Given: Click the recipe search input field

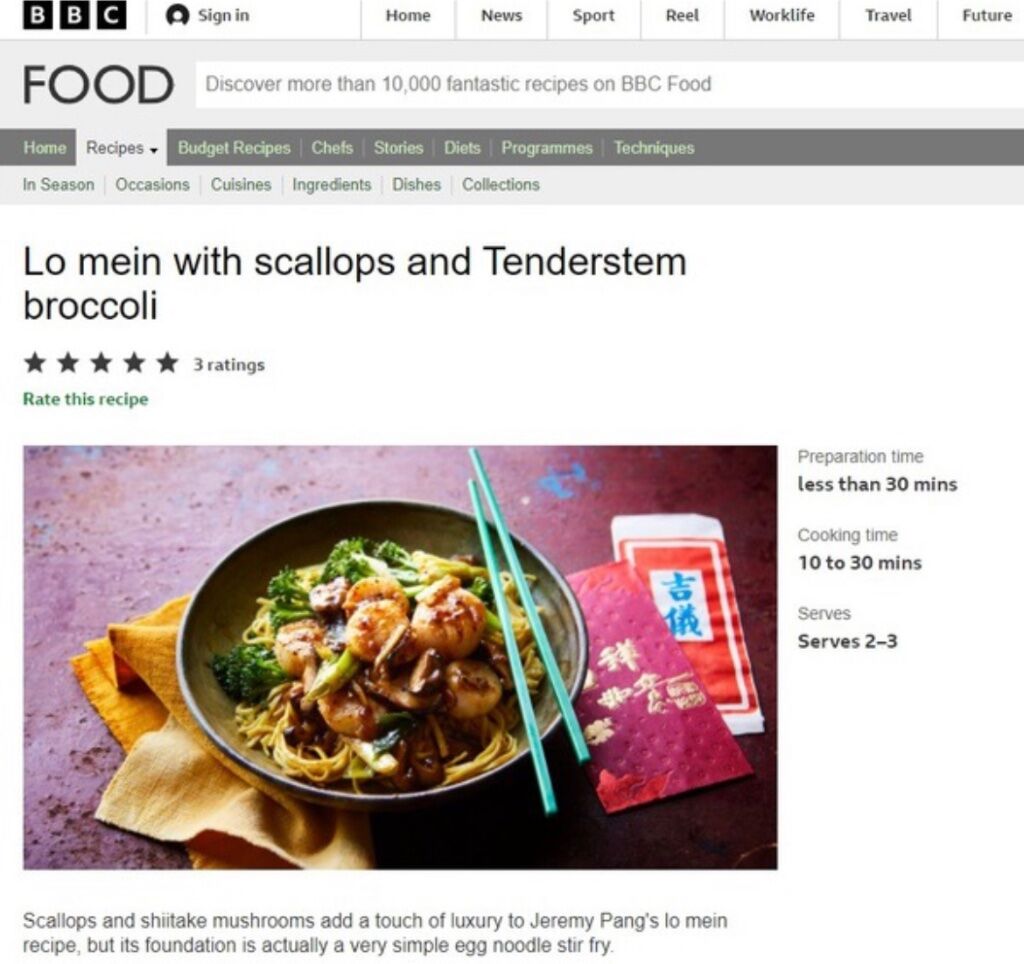Looking at the screenshot, I should click(609, 85).
